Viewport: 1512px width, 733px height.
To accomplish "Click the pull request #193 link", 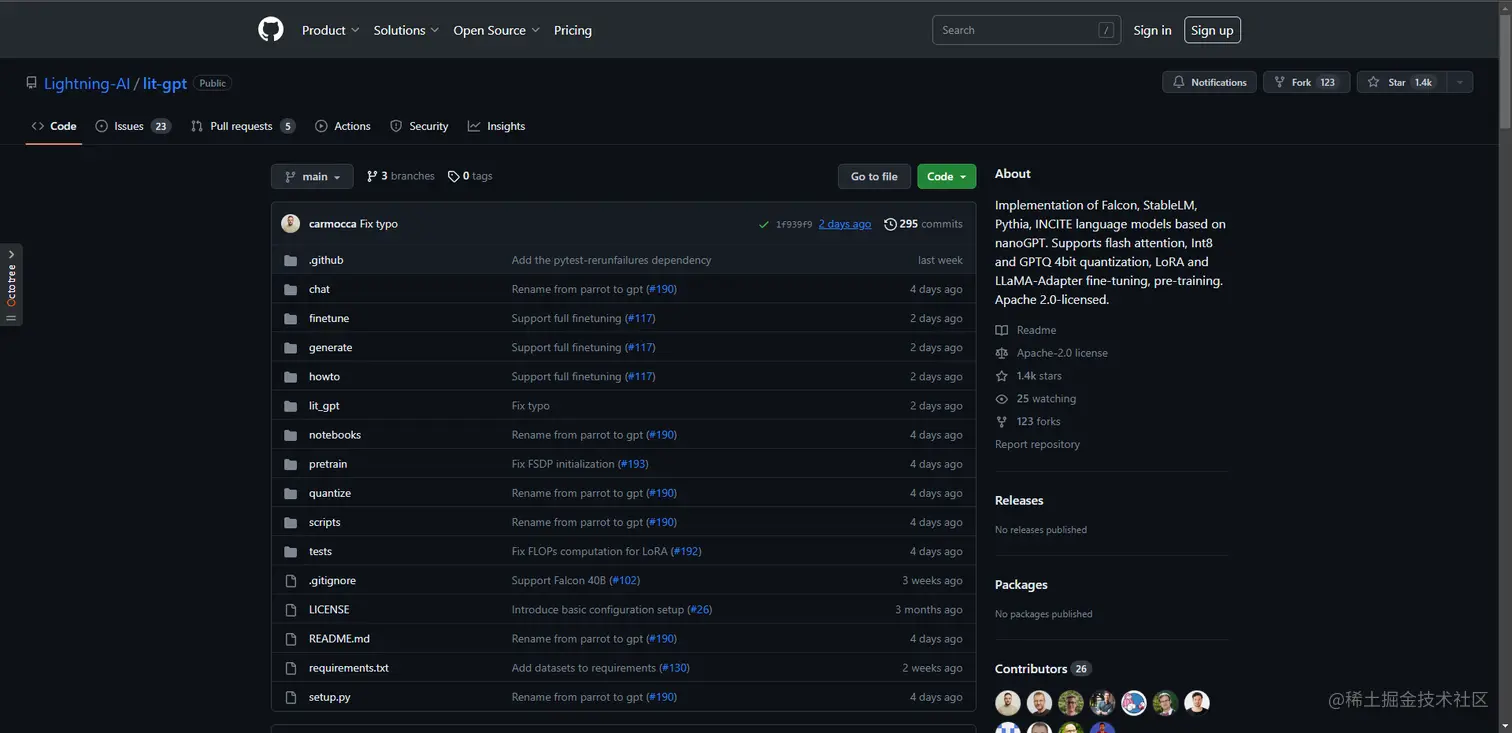I will point(633,464).
